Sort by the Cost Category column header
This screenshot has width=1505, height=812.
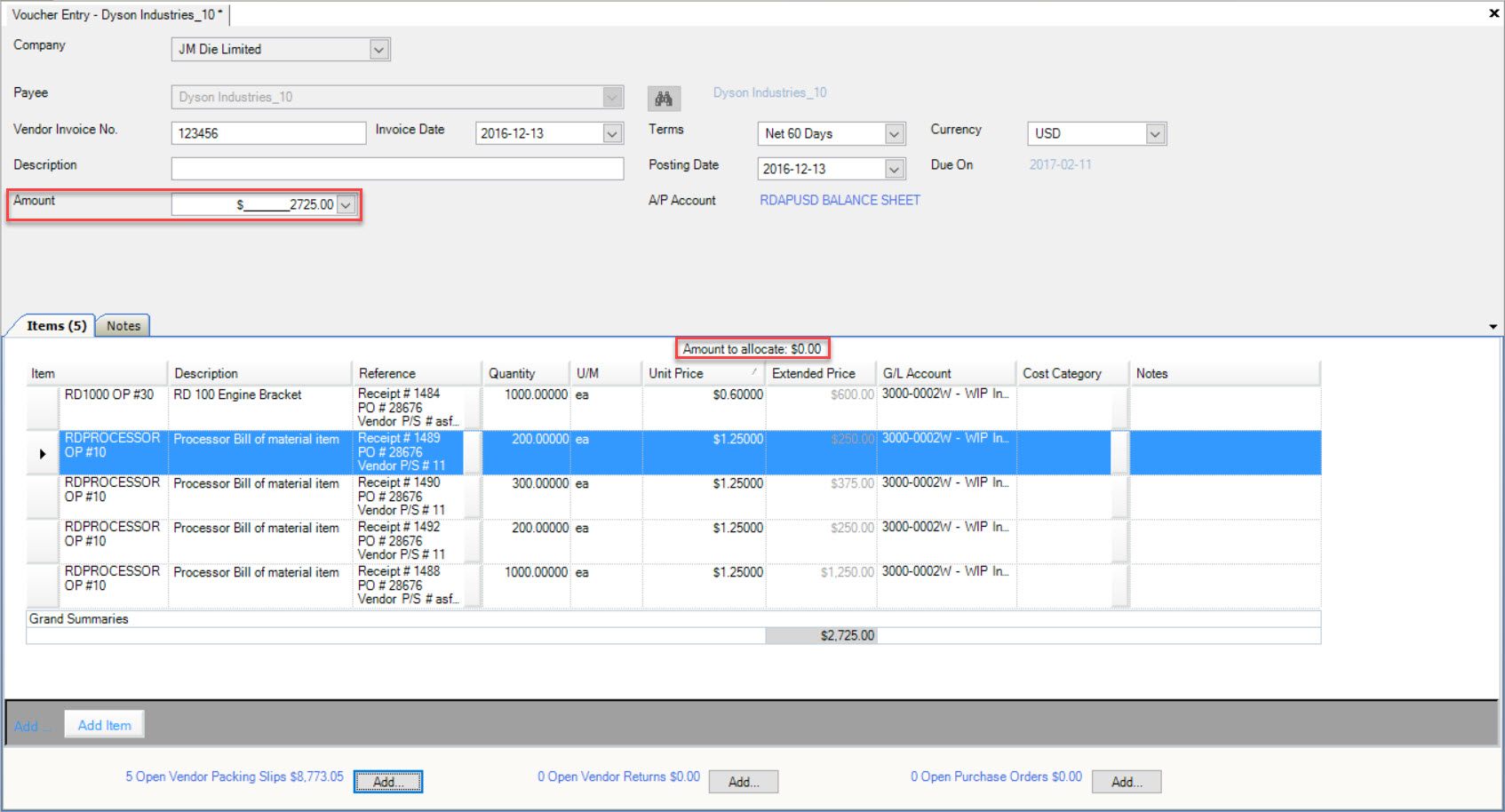(1072, 373)
